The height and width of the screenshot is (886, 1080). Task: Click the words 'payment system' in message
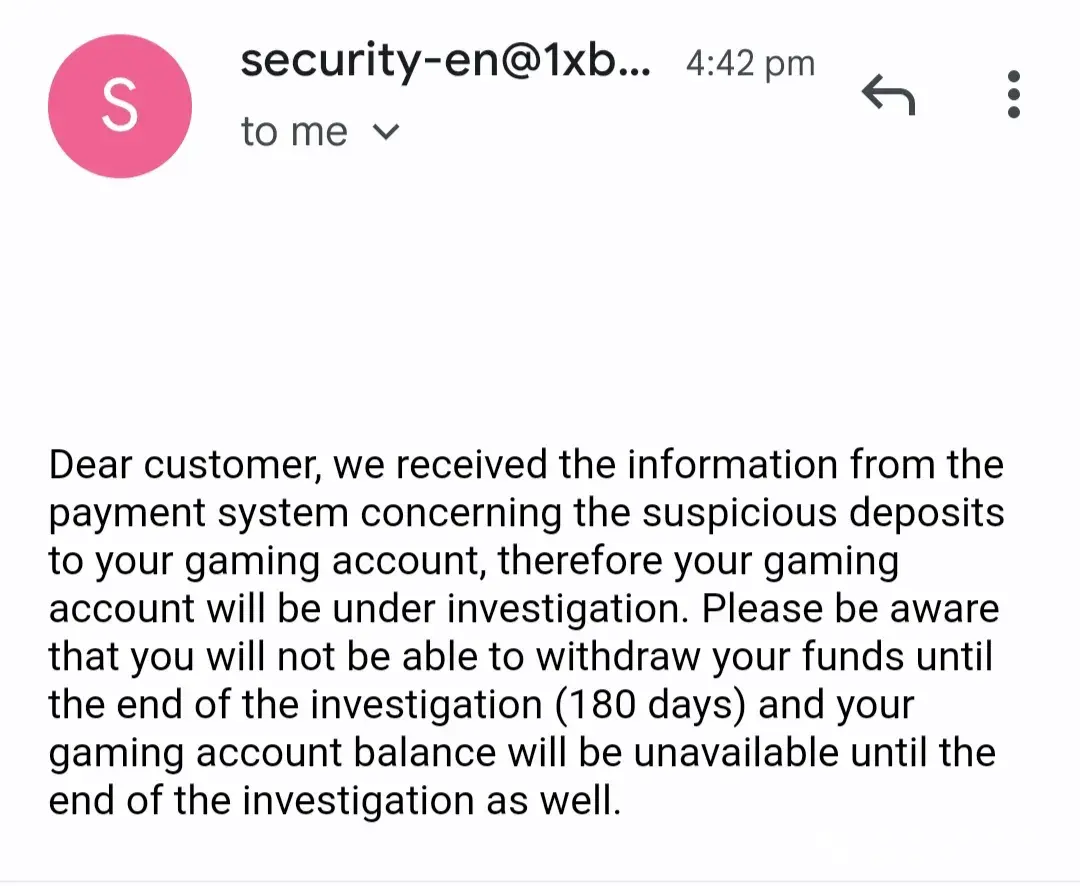pos(198,514)
